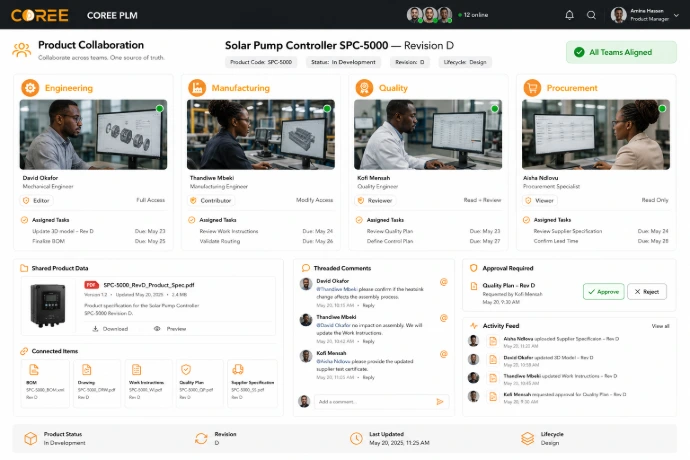
Task: Select the Procurement cart icon
Action: 532,88
